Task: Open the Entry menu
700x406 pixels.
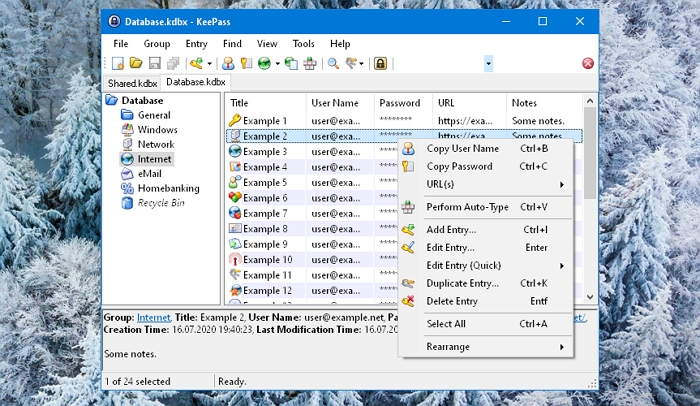Action: coord(196,44)
